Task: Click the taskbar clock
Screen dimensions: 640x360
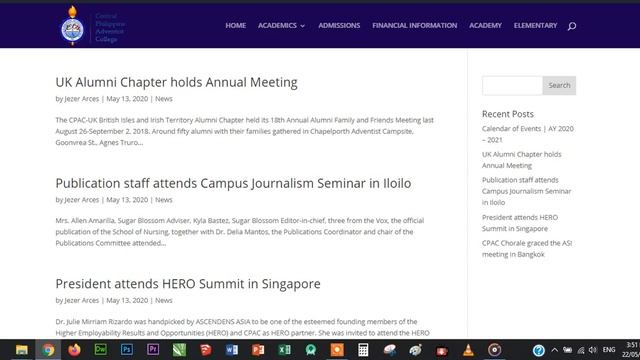Action: pos(631,350)
